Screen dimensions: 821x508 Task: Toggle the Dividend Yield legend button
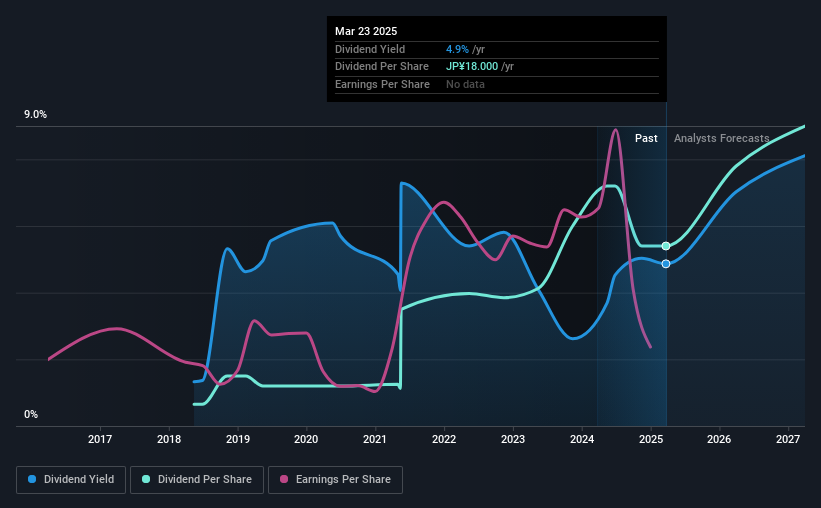coord(71,480)
